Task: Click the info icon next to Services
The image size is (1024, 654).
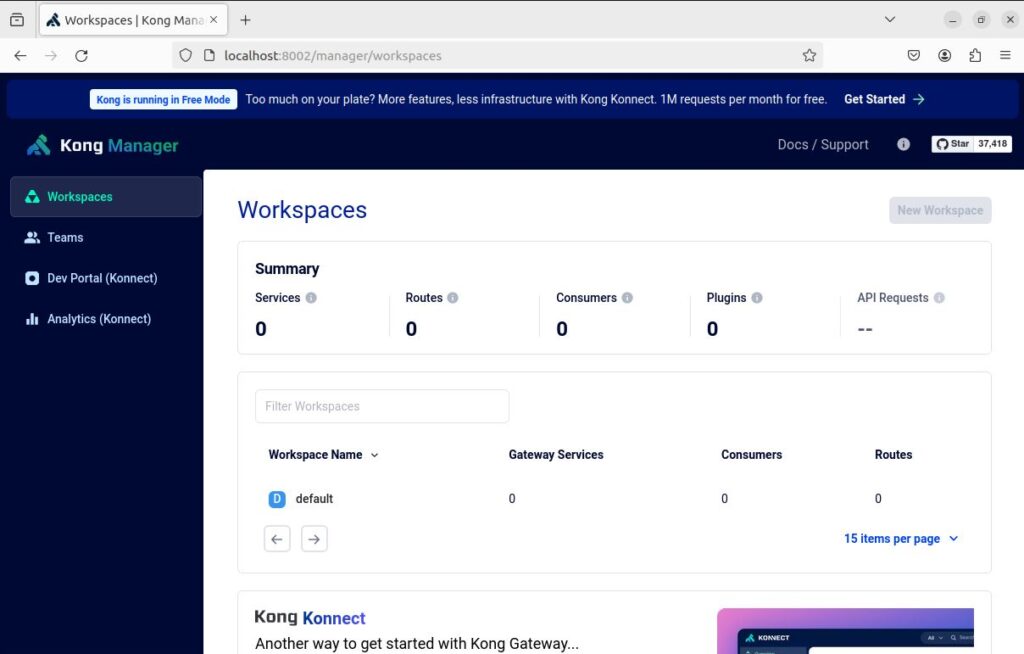Action: tap(311, 298)
